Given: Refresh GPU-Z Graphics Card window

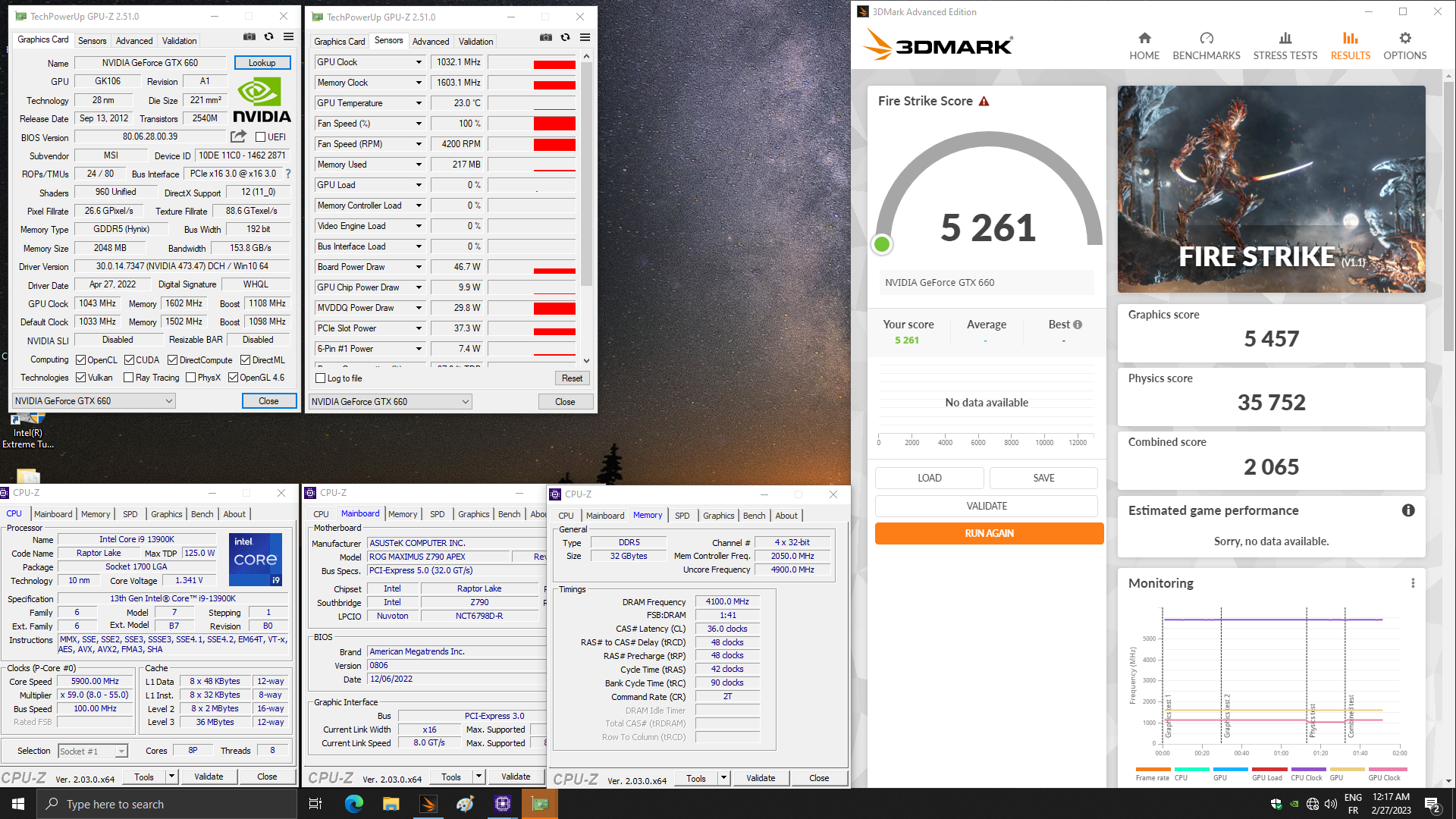Looking at the screenshot, I should [x=268, y=36].
